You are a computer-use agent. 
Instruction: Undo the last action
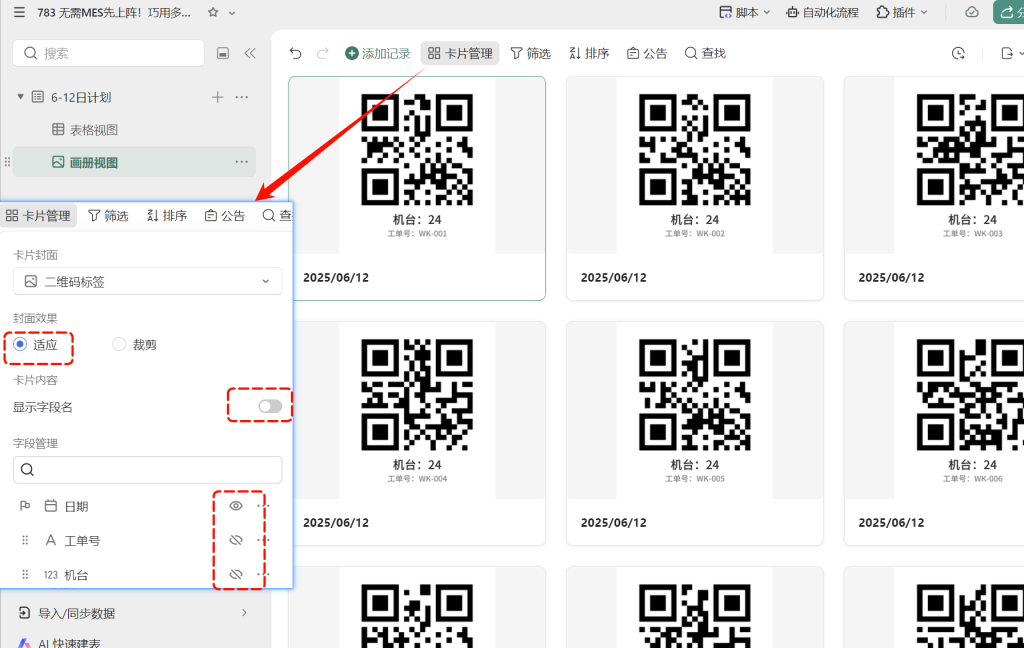point(295,54)
